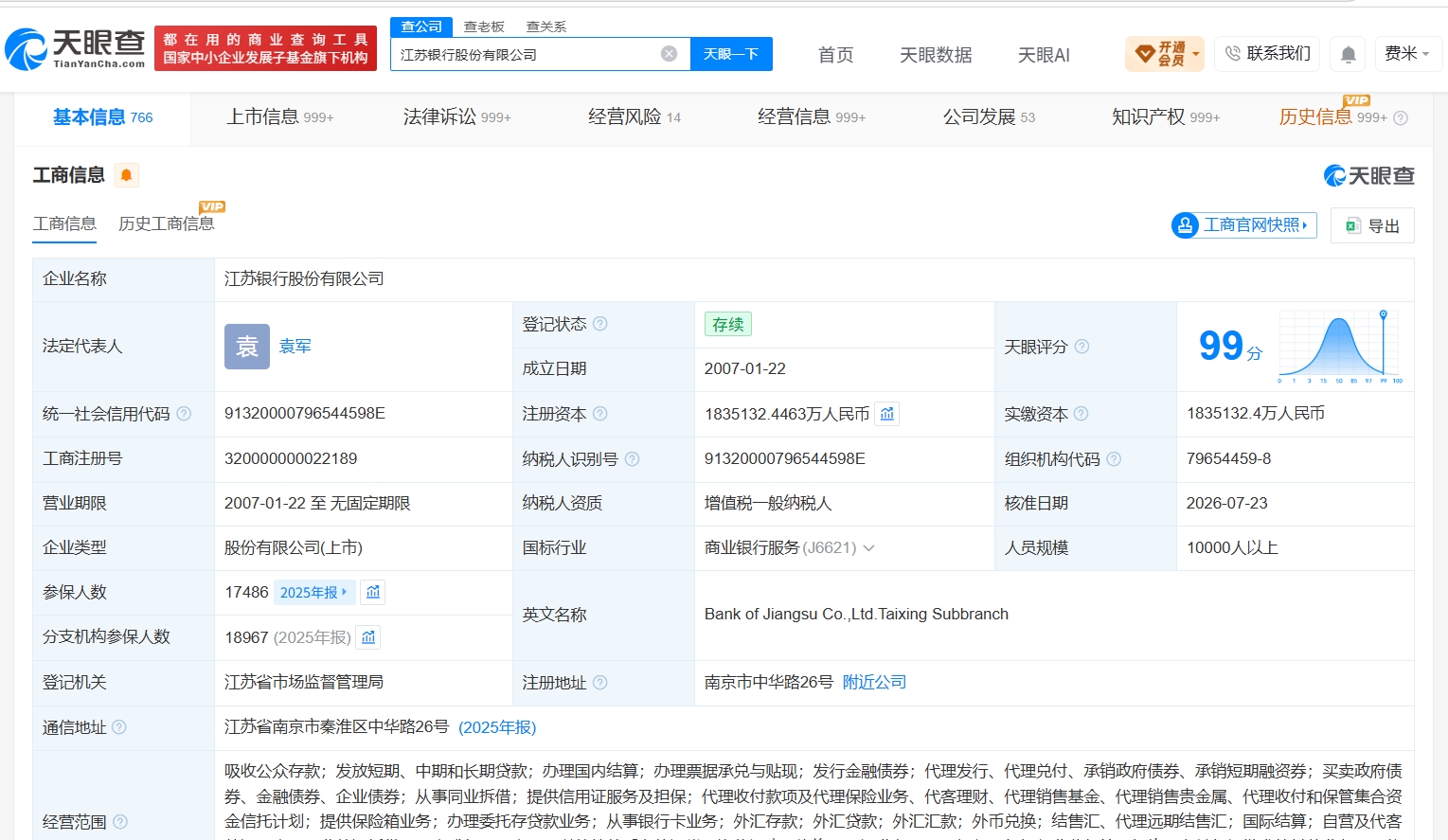
Task: Open 天眼AI navigation item
Action: click(1044, 55)
